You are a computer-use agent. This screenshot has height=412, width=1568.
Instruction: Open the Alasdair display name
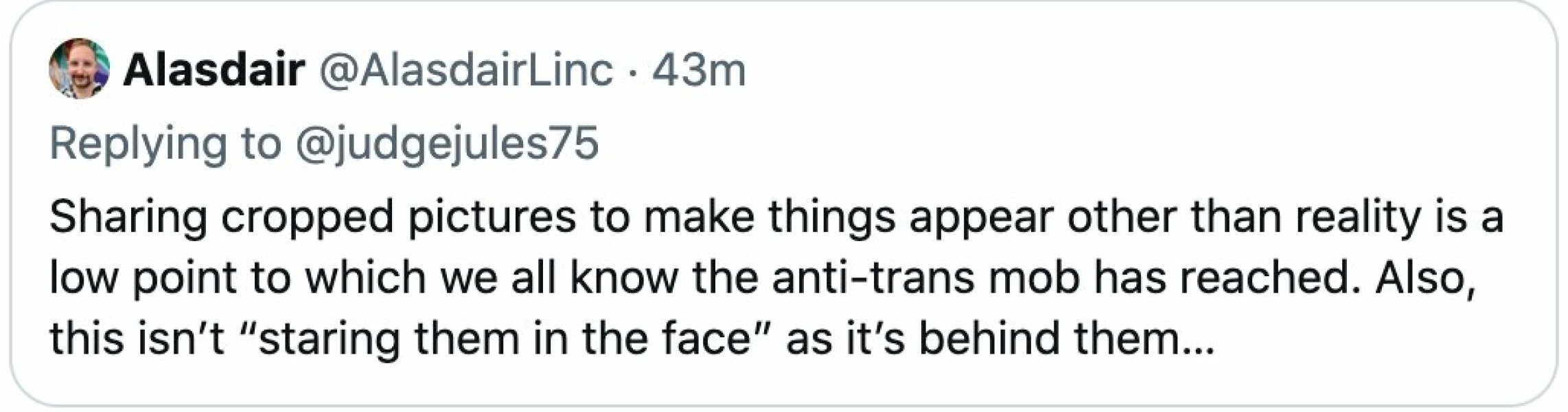click(214, 70)
